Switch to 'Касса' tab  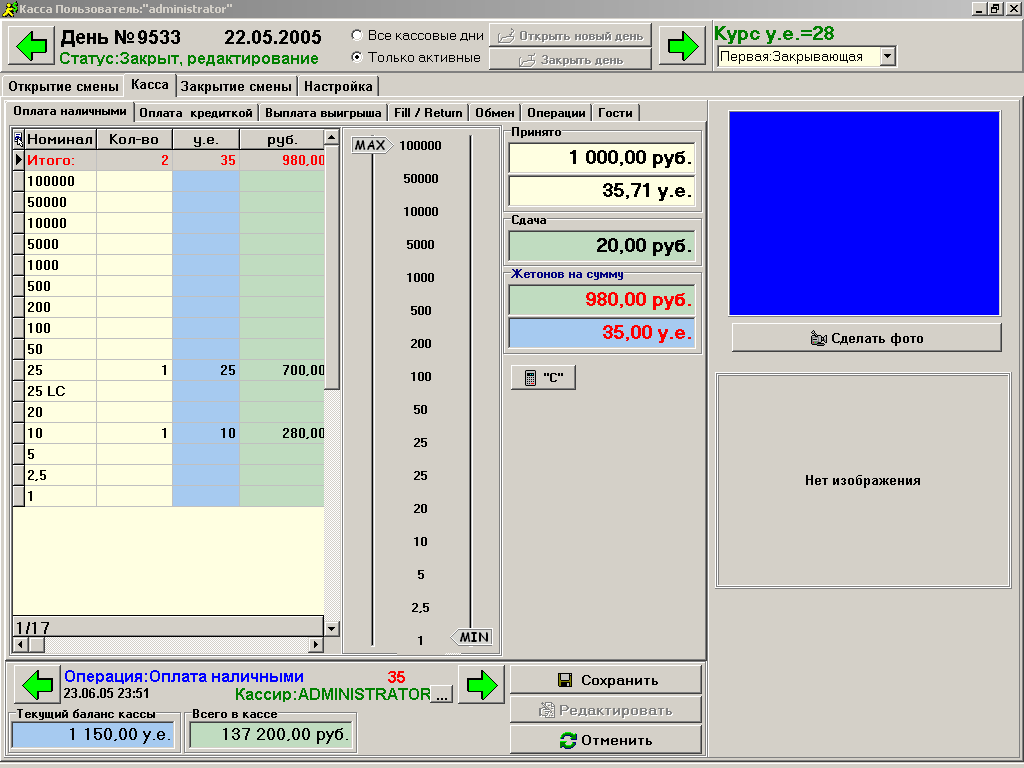coord(150,85)
